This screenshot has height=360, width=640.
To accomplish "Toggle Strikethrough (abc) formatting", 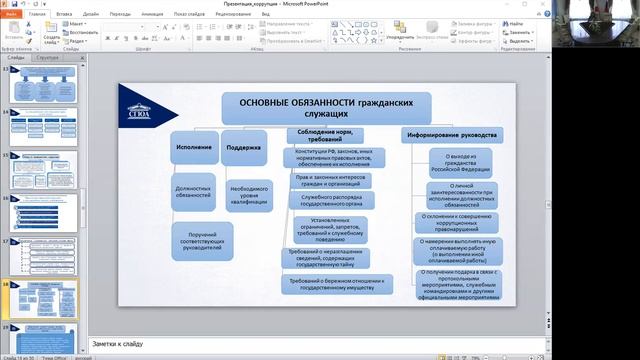I will click(x=145, y=38).
